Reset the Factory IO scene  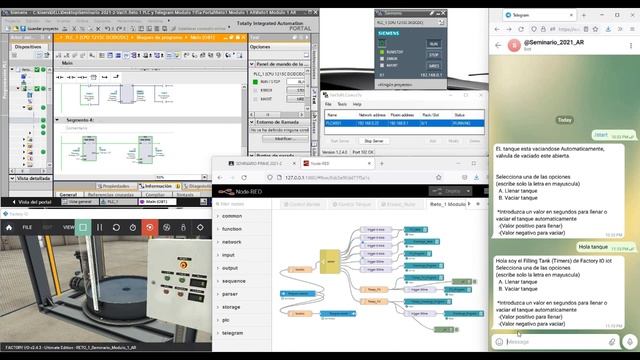(x=116, y=227)
